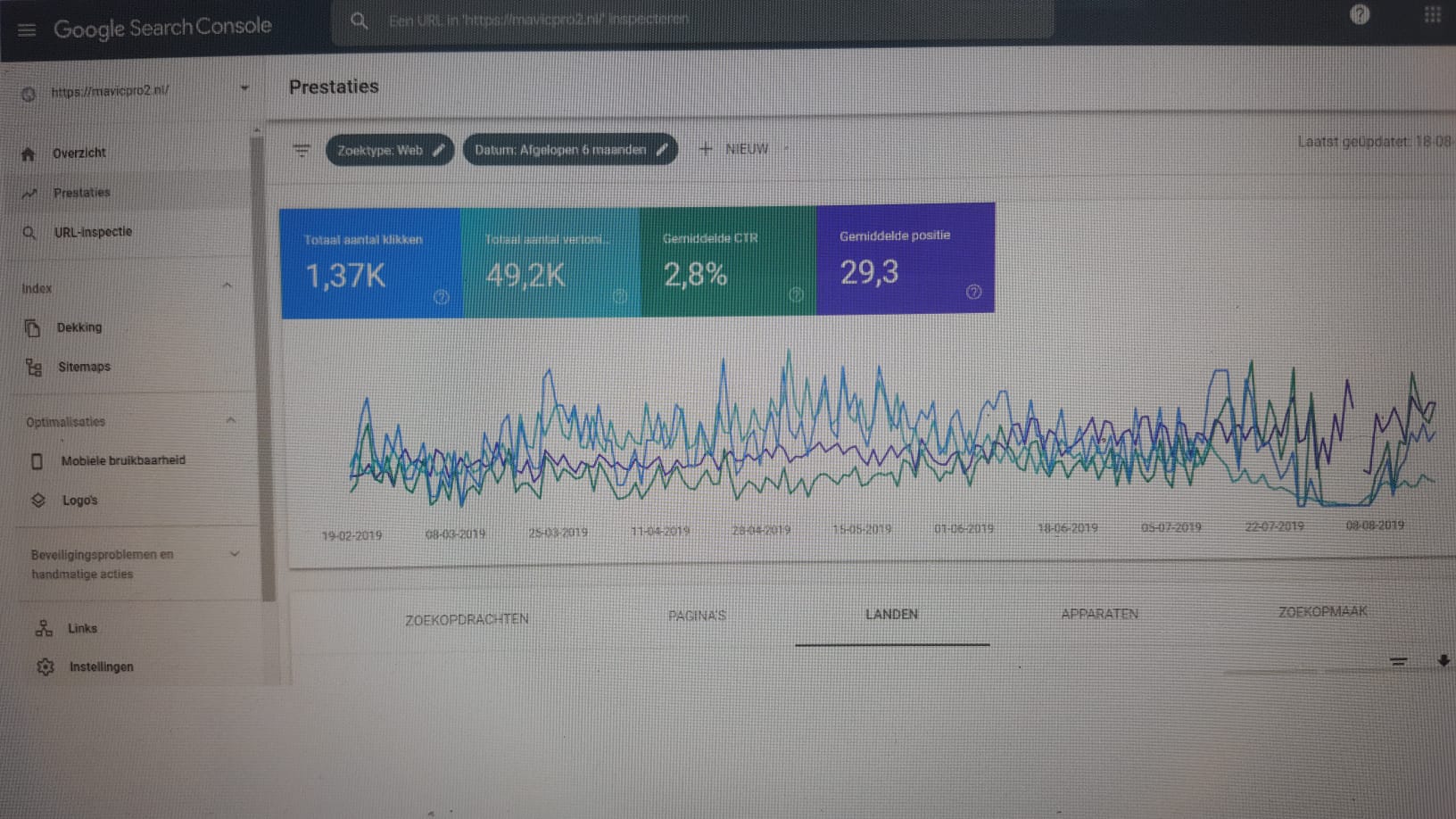Open Overzicht in the sidebar
This screenshot has width=1456, height=819.
pyautogui.click(x=79, y=153)
